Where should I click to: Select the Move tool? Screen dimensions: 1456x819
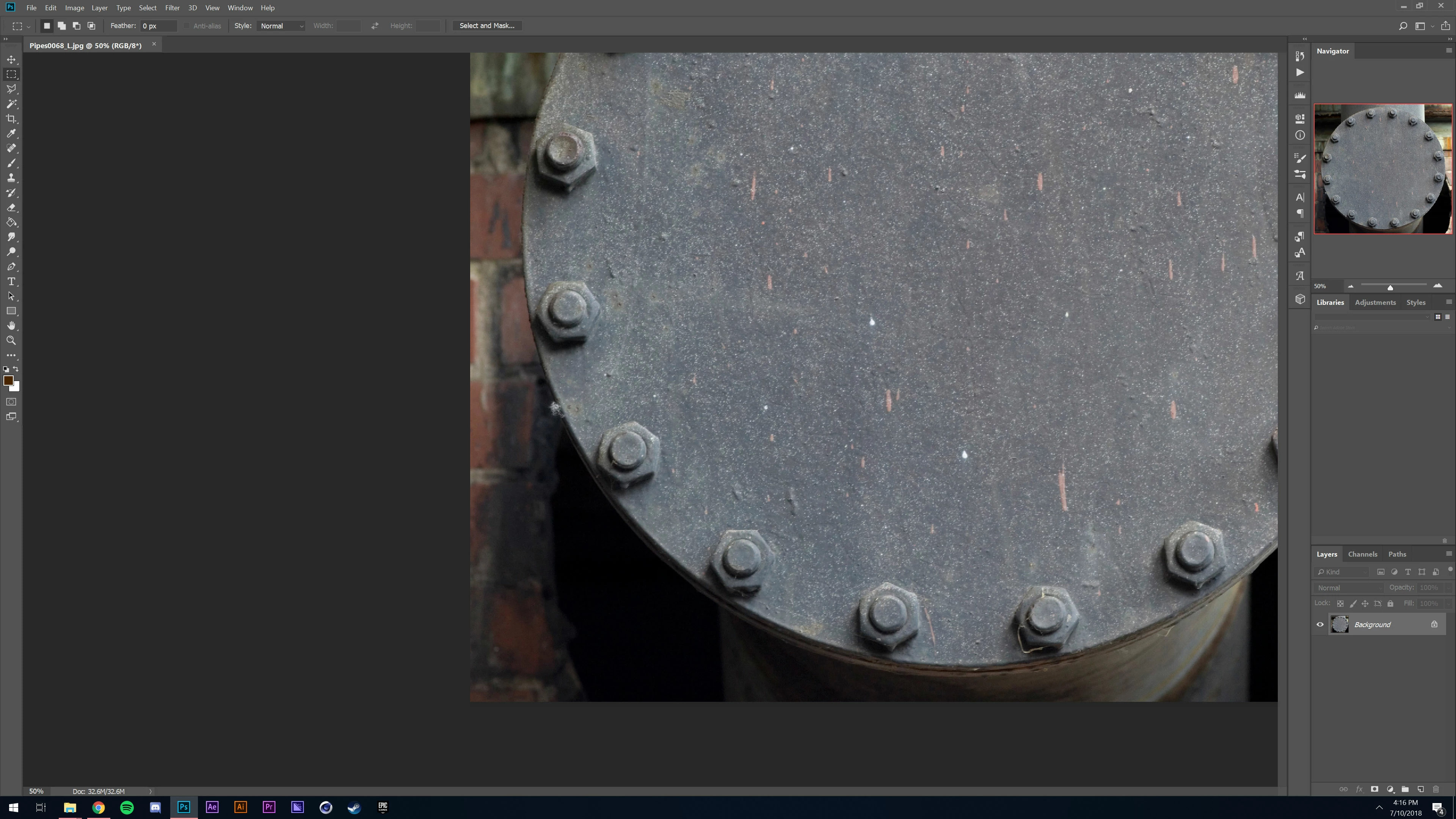point(11,60)
